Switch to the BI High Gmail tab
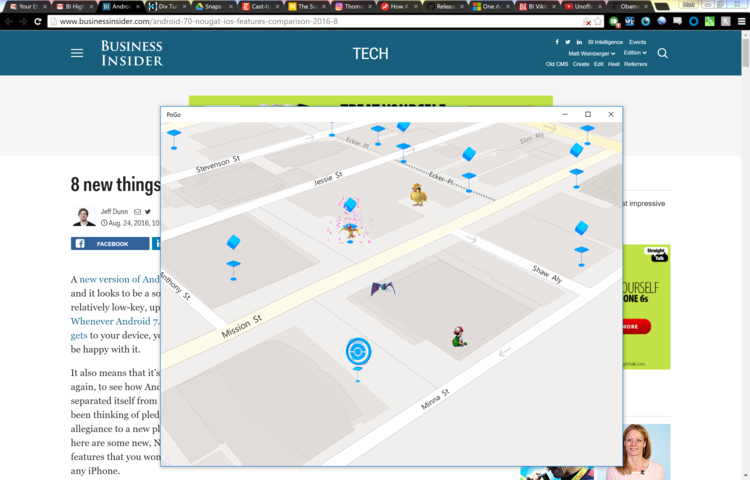750x480 pixels. click(74, 7)
